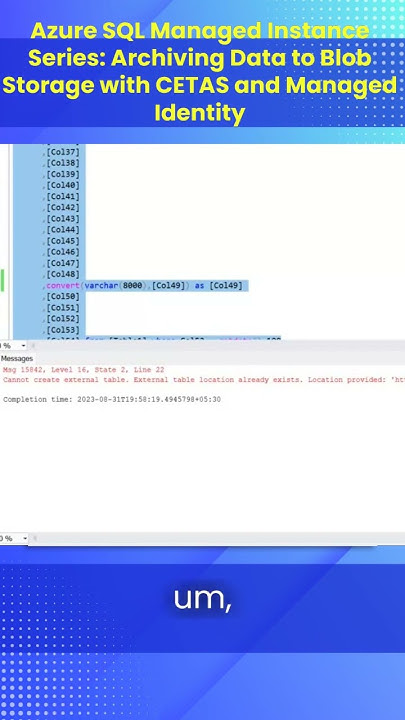Click the [Col47] line in the query

point(63,264)
